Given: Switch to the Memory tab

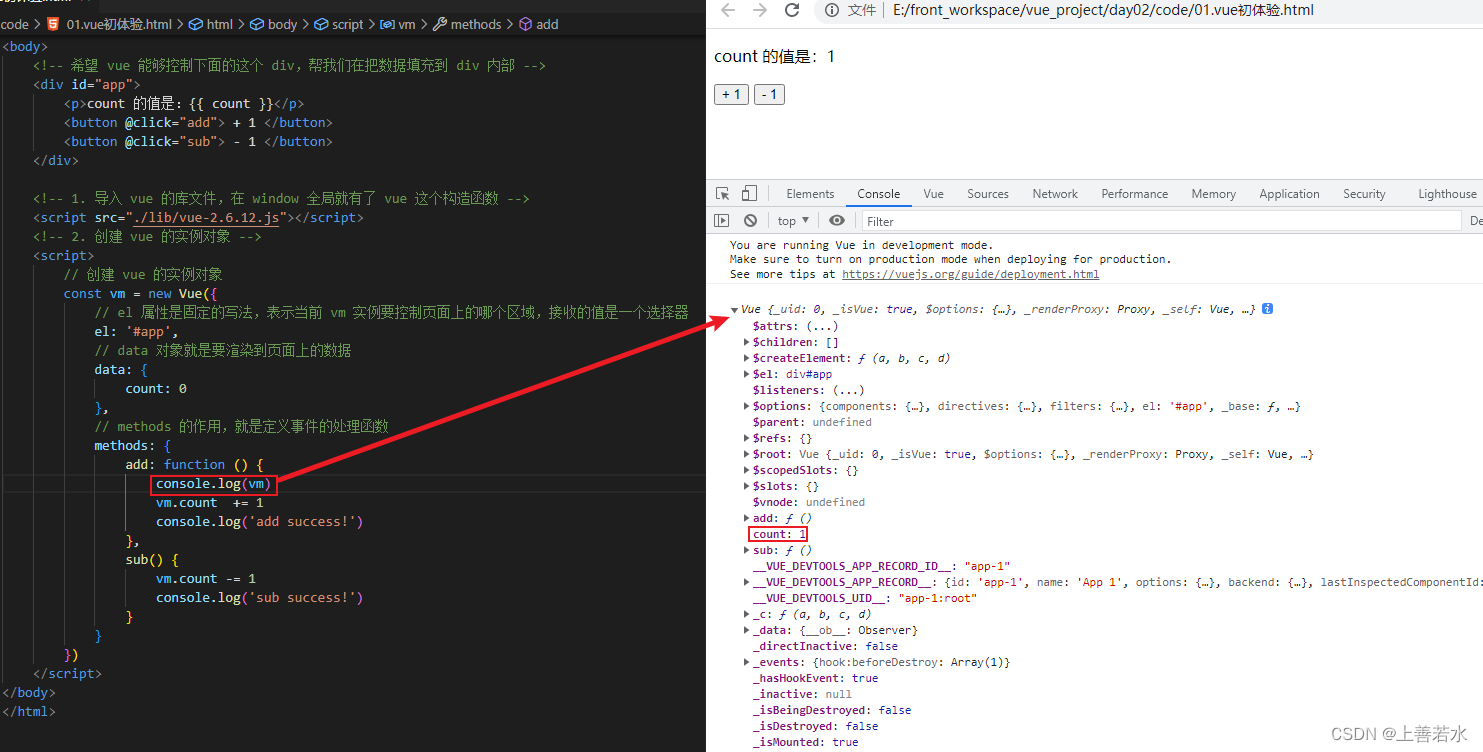Looking at the screenshot, I should pyautogui.click(x=1213, y=194).
